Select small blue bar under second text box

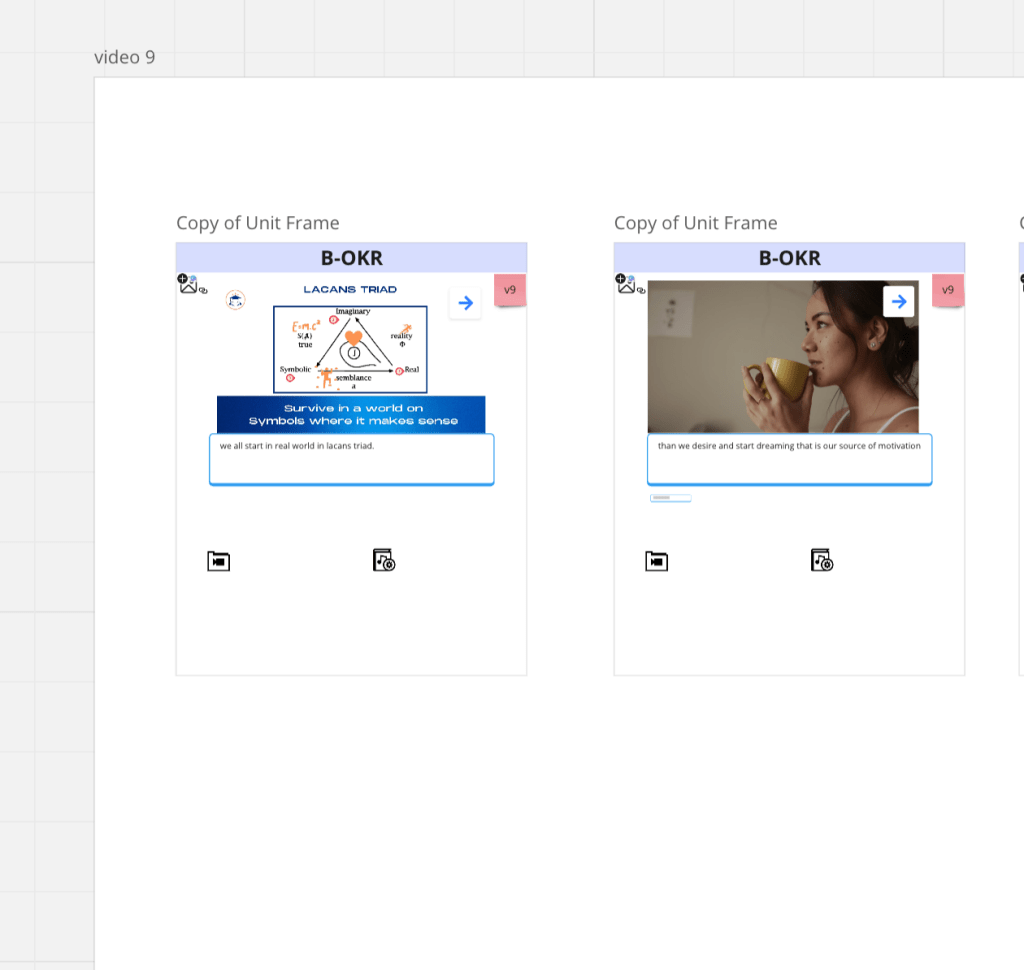tap(671, 498)
